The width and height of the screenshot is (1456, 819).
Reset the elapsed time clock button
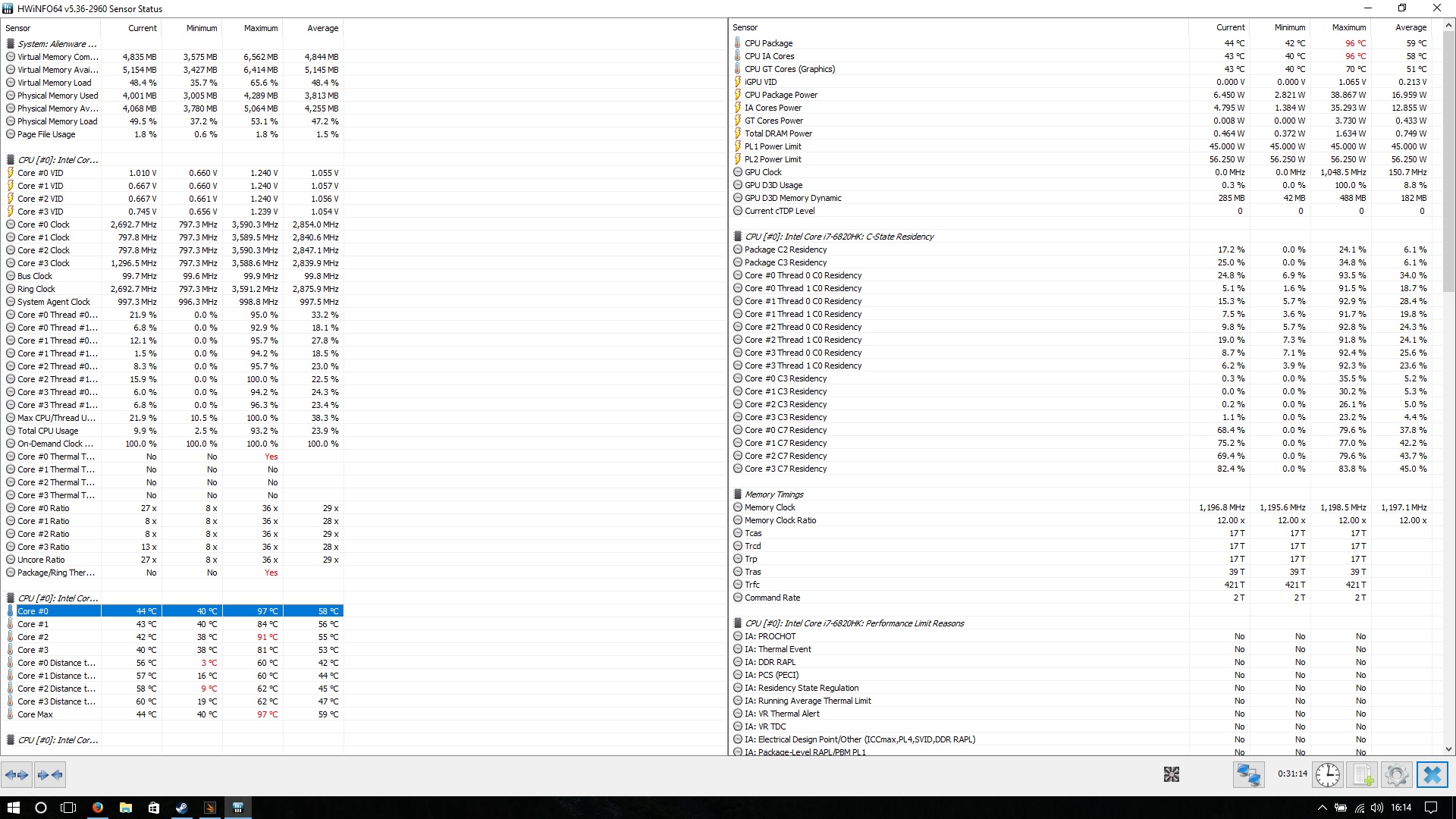coord(1327,774)
